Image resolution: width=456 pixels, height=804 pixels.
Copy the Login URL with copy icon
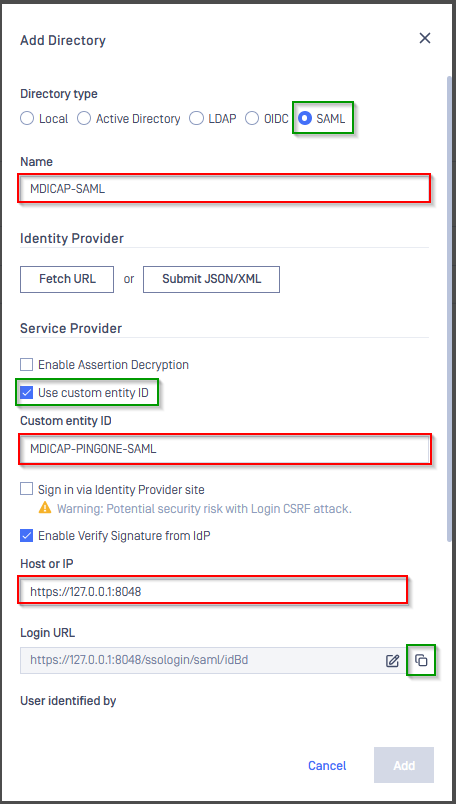(x=421, y=660)
